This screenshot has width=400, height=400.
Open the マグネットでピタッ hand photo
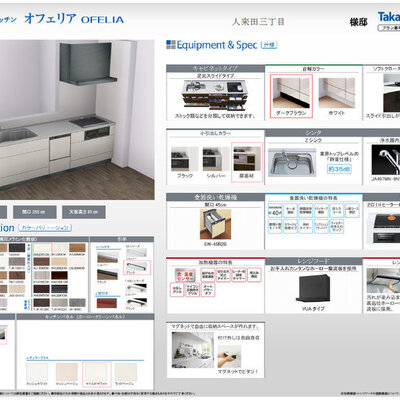point(229,356)
